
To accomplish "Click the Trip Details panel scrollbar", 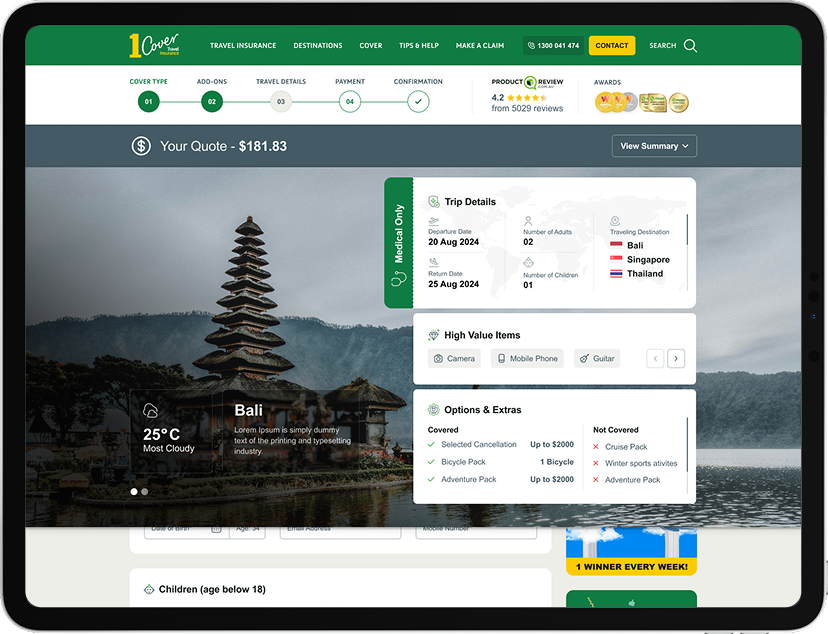I will coord(687,230).
